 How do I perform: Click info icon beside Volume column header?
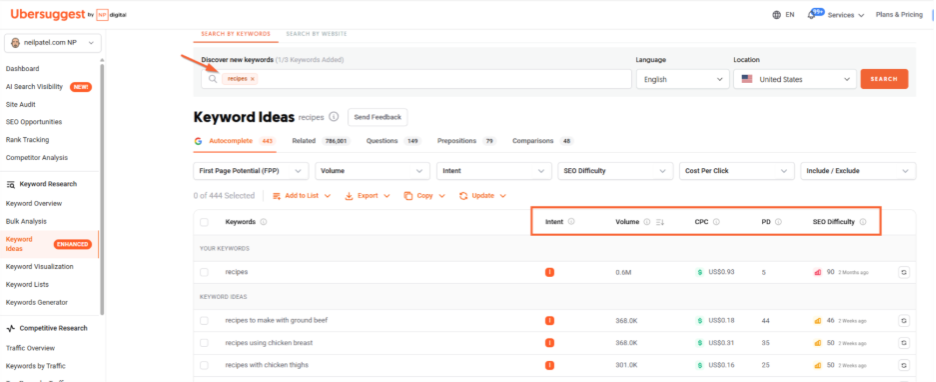click(646, 221)
